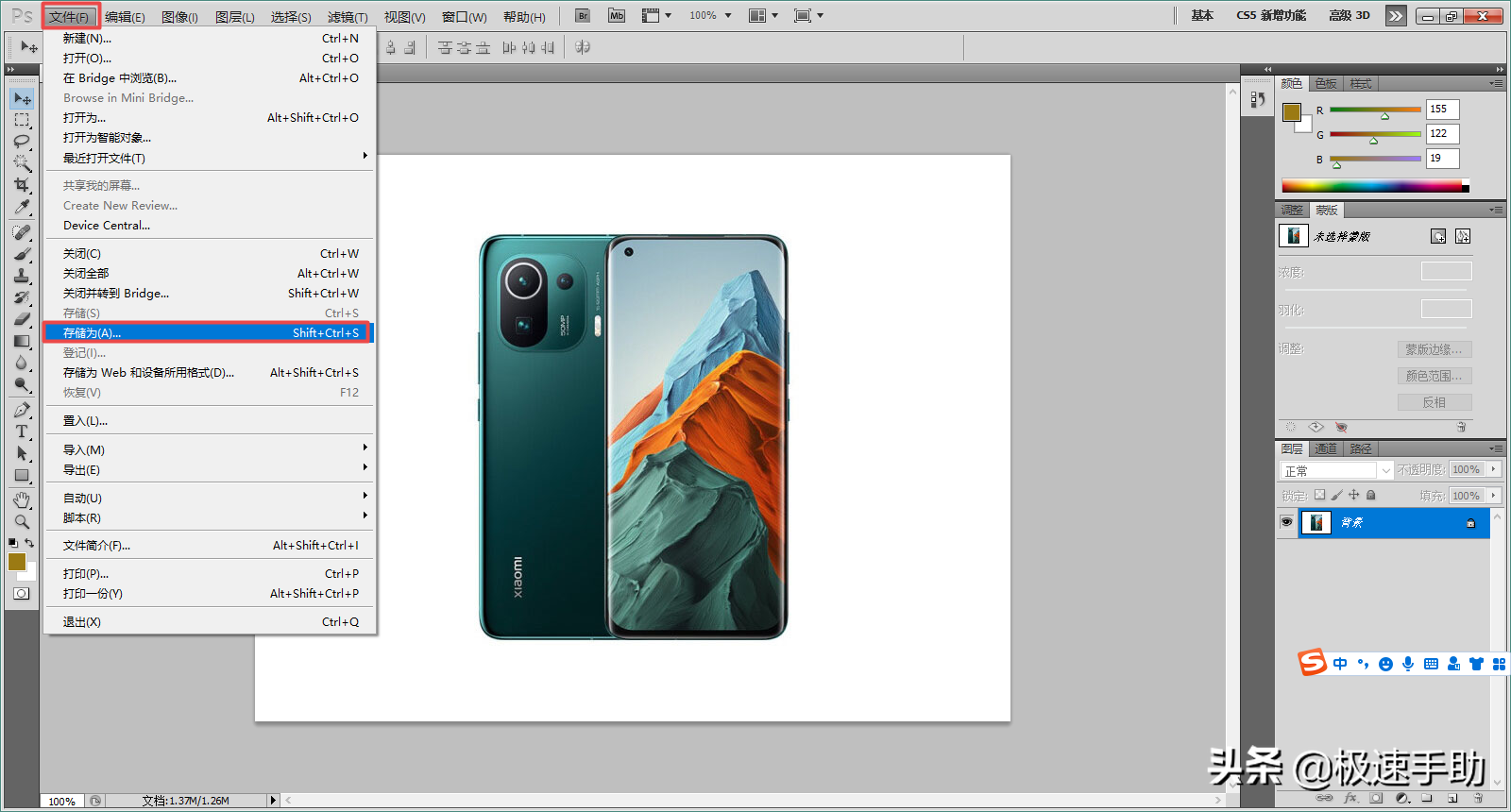Select the Pen tool

point(22,410)
